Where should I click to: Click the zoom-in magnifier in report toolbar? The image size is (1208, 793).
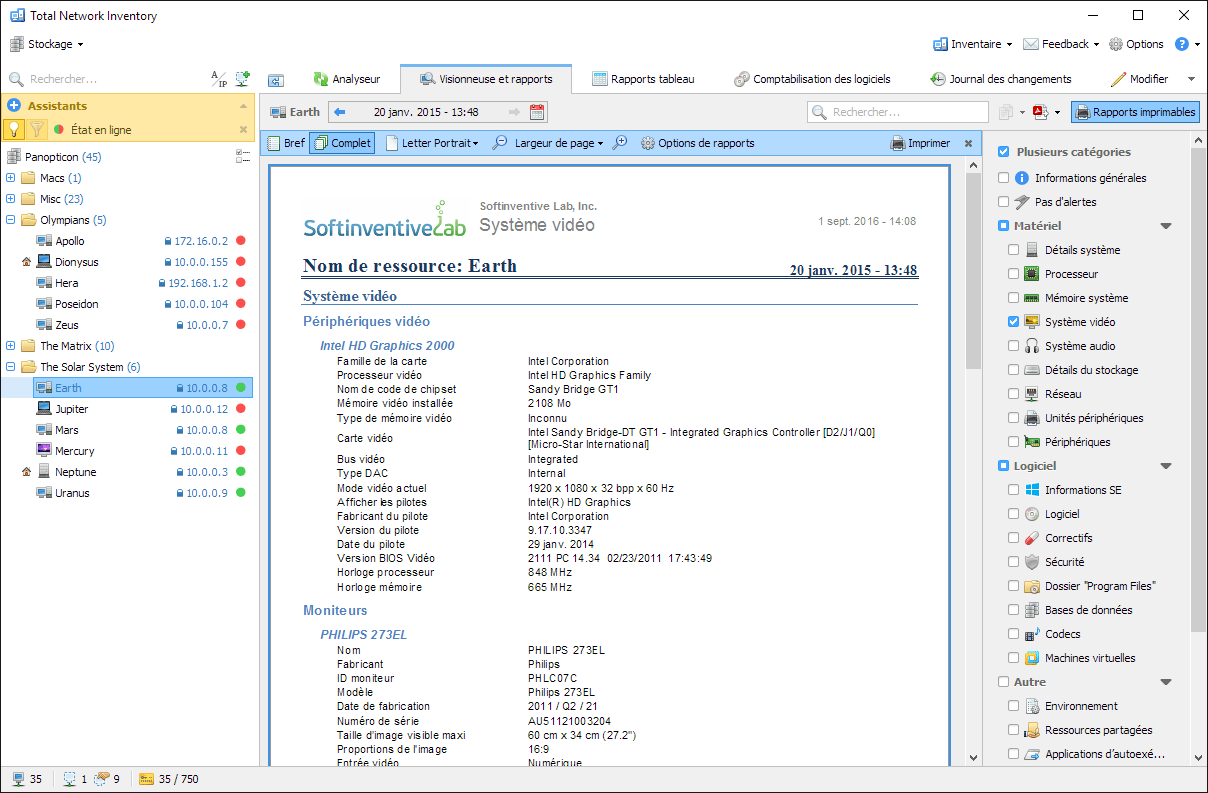[620, 143]
